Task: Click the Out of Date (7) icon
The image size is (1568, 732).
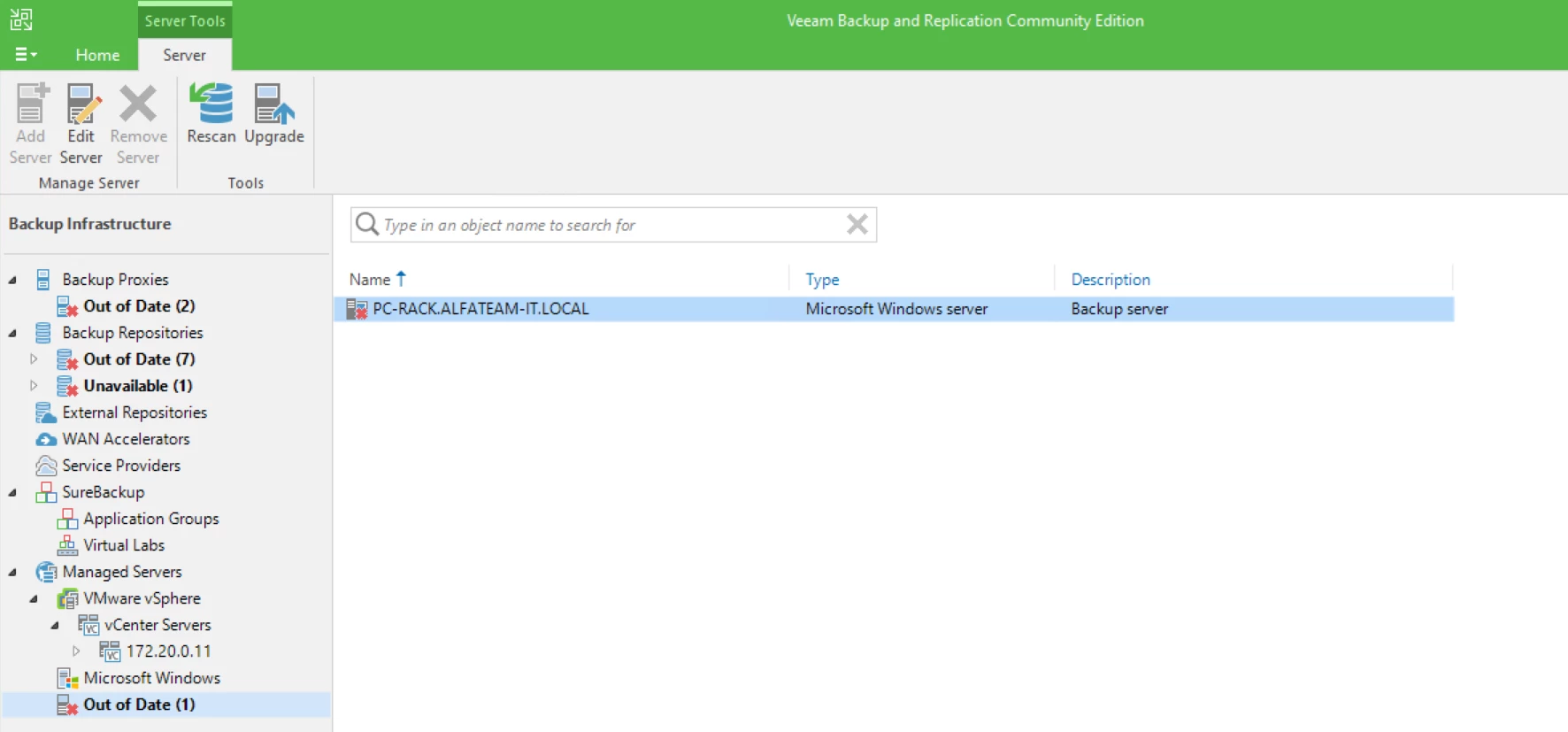Action: tap(67, 359)
